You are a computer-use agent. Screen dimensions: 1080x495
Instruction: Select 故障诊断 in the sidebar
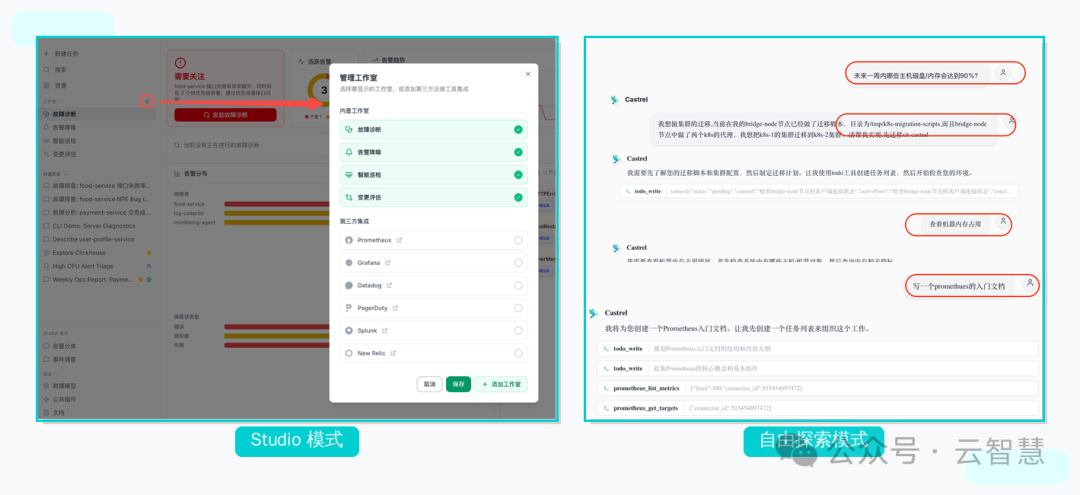click(96, 114)
